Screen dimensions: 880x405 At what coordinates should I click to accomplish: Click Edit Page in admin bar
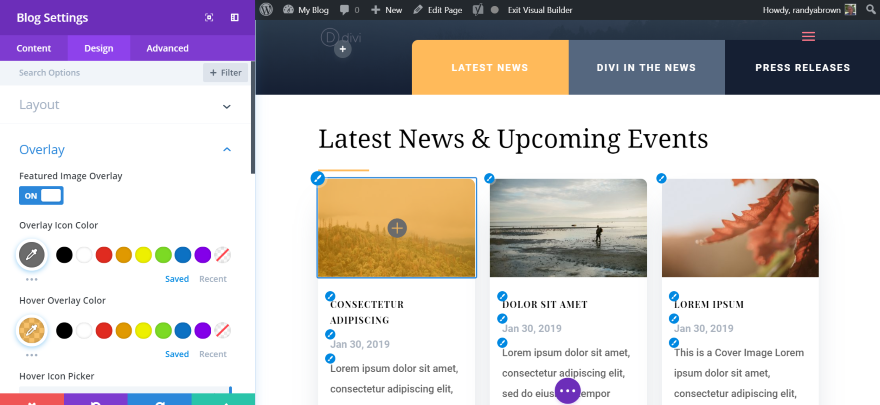[x=438, y=10]
